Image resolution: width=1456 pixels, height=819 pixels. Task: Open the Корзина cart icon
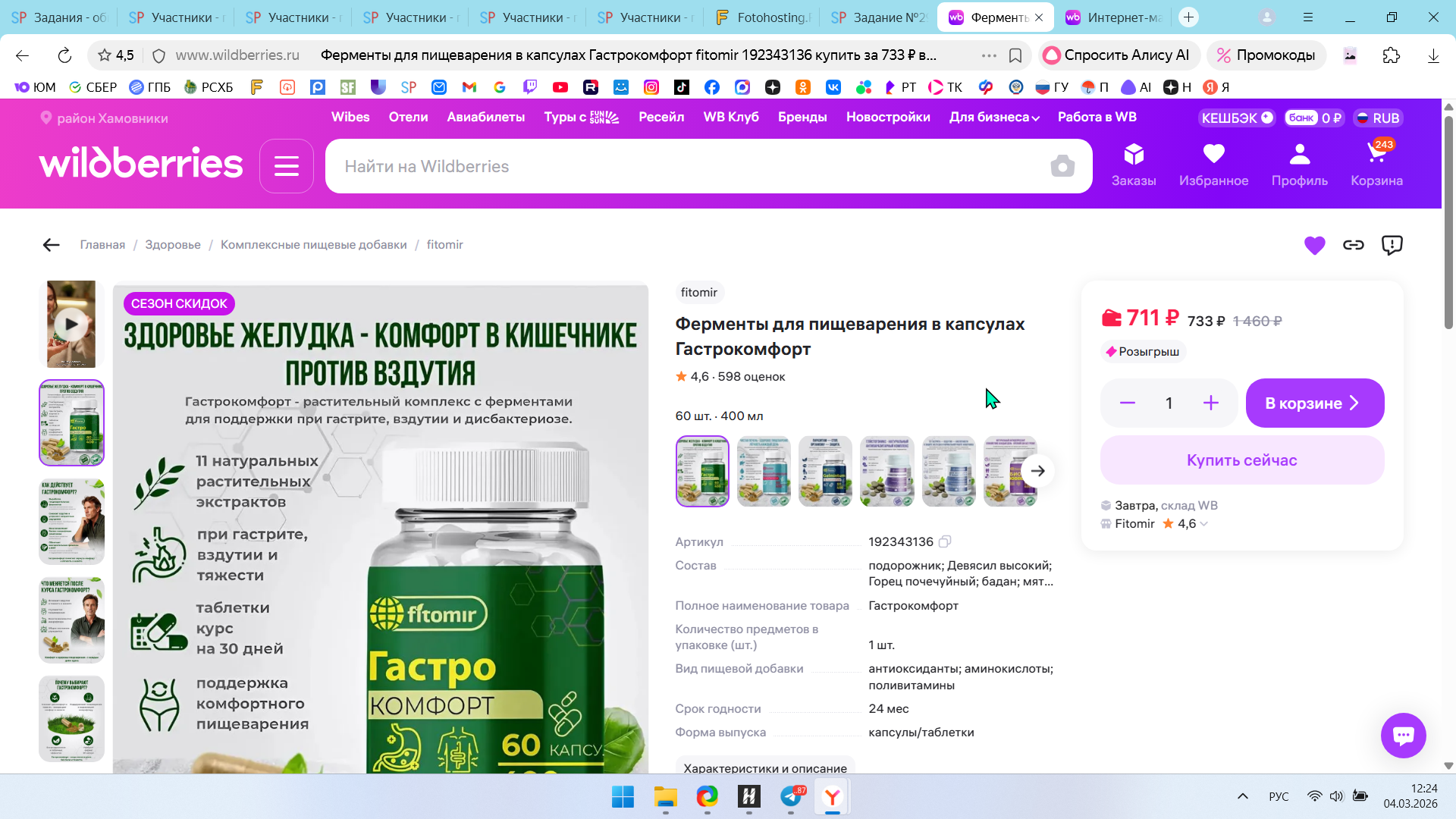coord(1376,165)
